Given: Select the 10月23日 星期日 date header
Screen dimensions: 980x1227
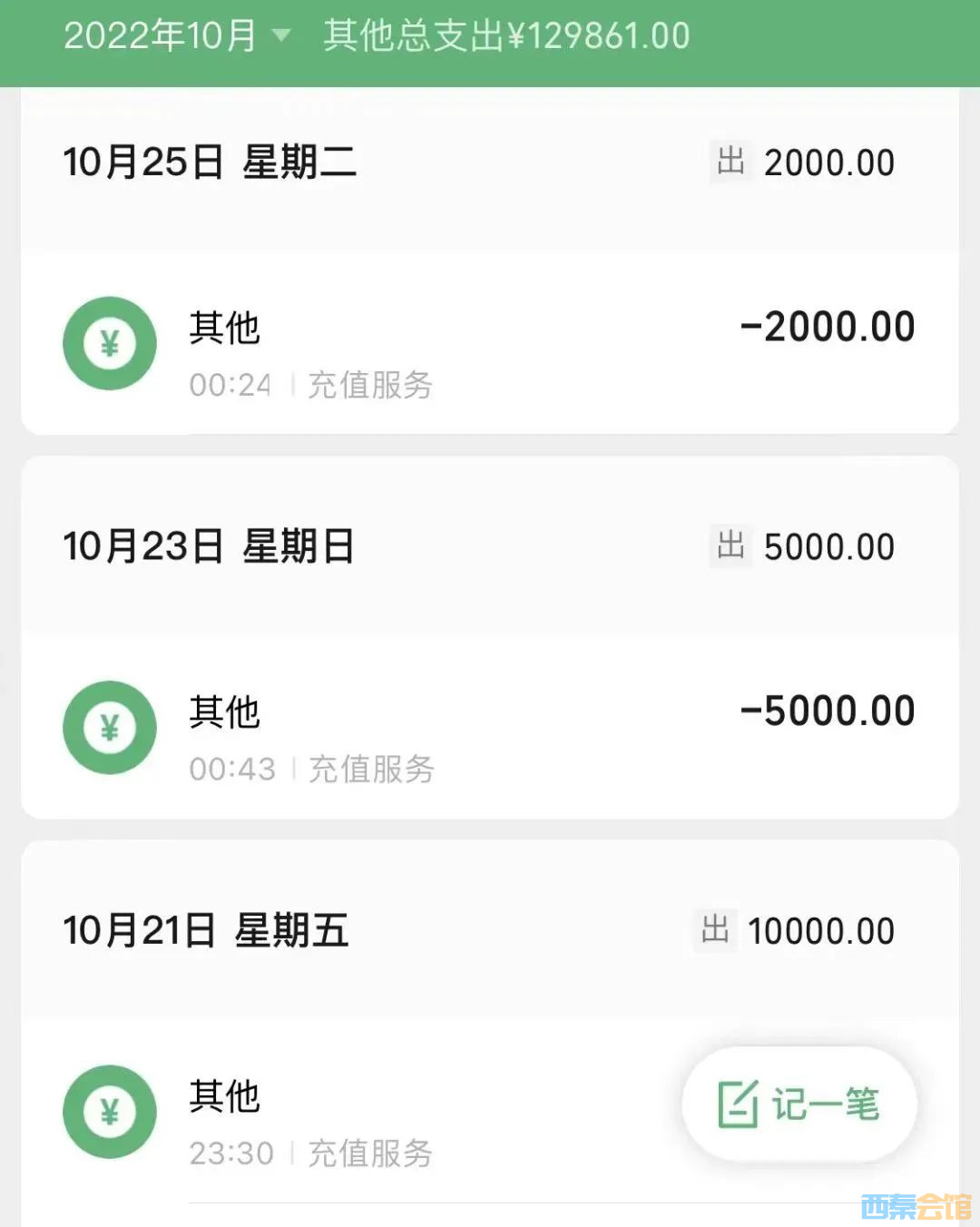Looking at the screenshot, I should point(209,547).
